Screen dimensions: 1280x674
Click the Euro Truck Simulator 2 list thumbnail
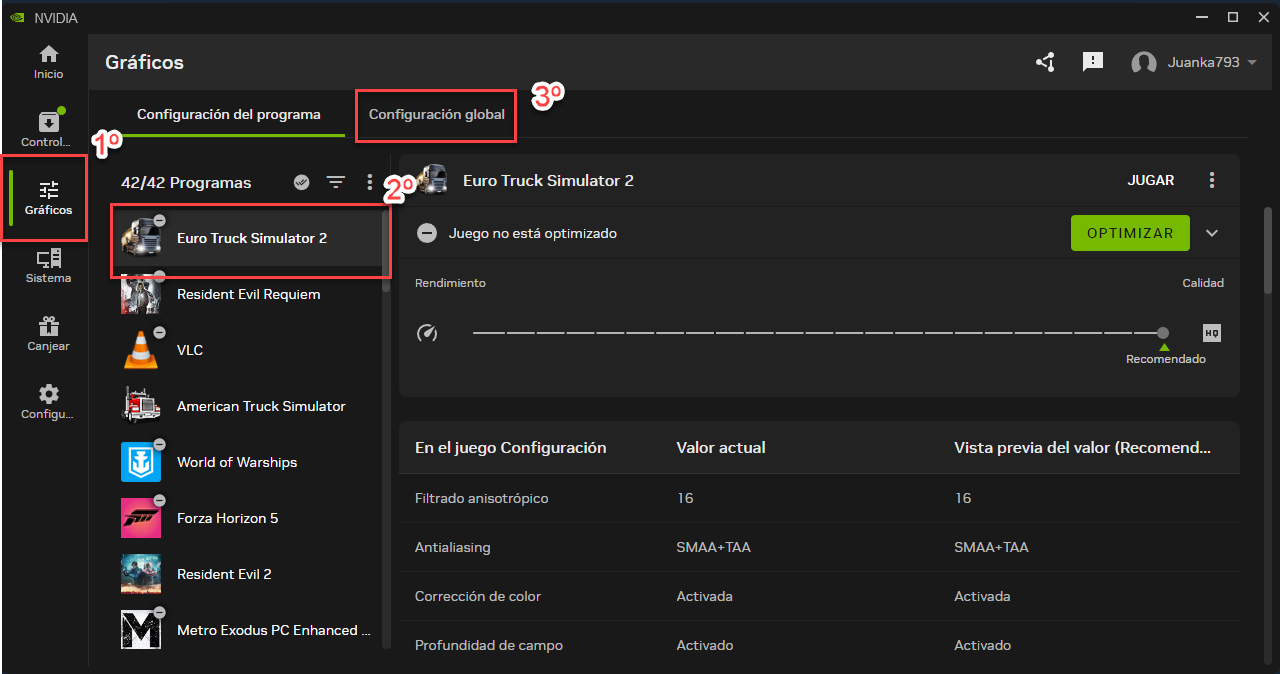pyautogui.click(x=141, y=238)
